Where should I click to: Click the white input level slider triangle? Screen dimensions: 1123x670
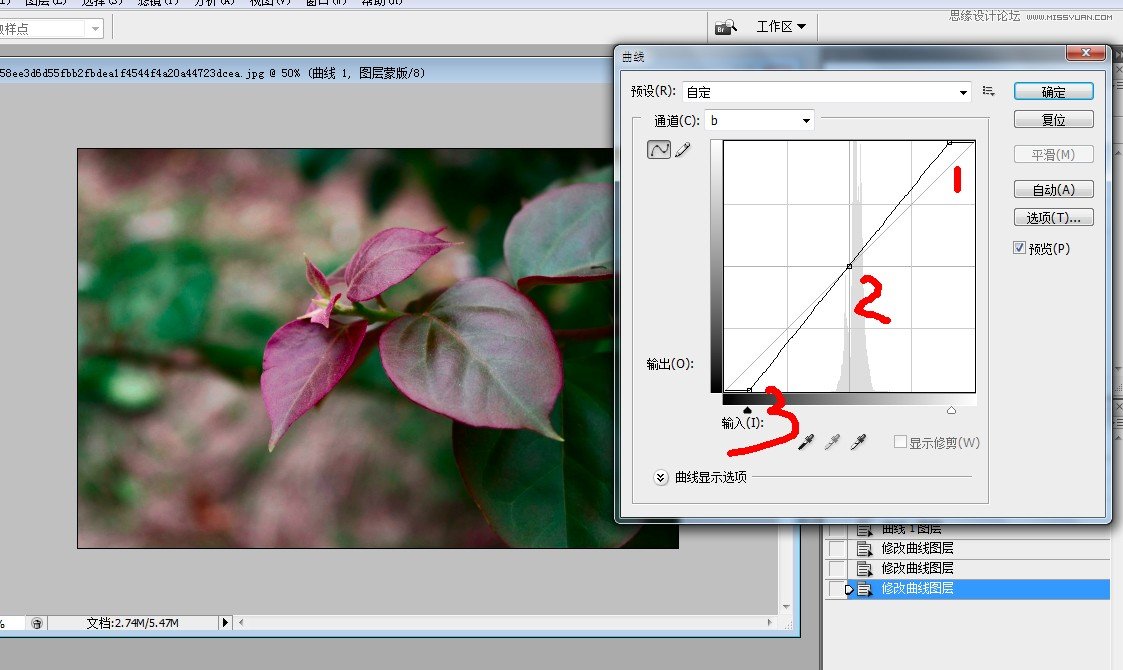pos(951,411)
